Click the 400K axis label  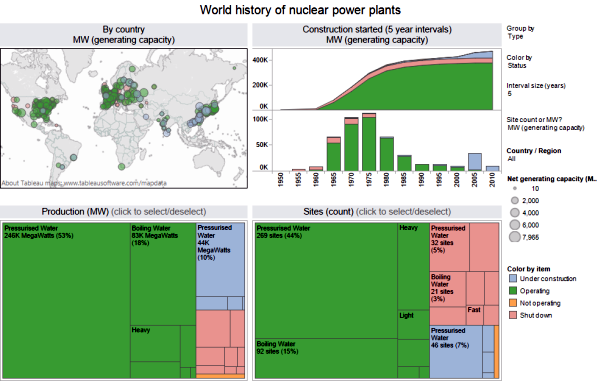point(260,60)
